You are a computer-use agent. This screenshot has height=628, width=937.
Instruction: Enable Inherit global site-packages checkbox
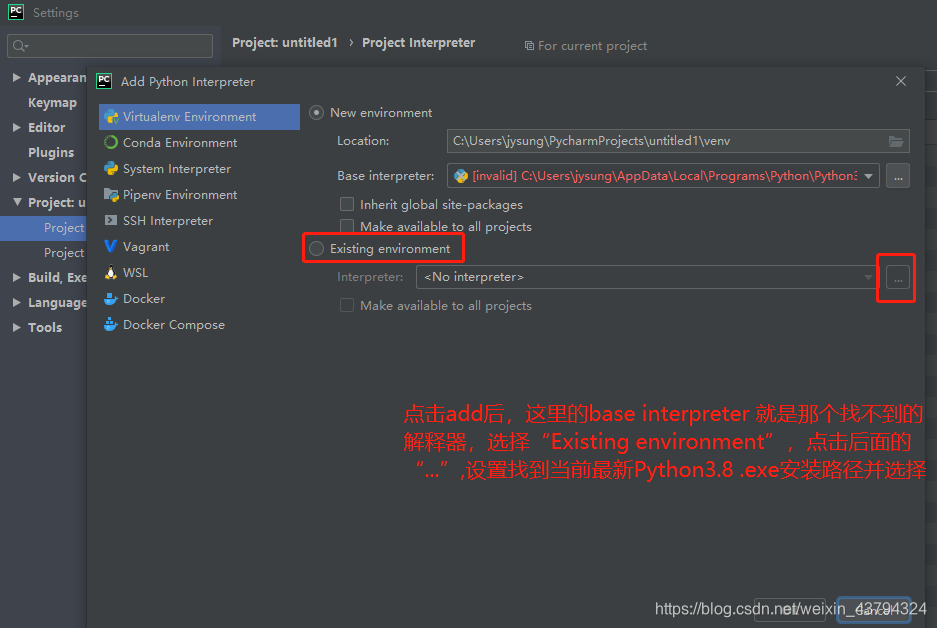click(x=347, y=204)
